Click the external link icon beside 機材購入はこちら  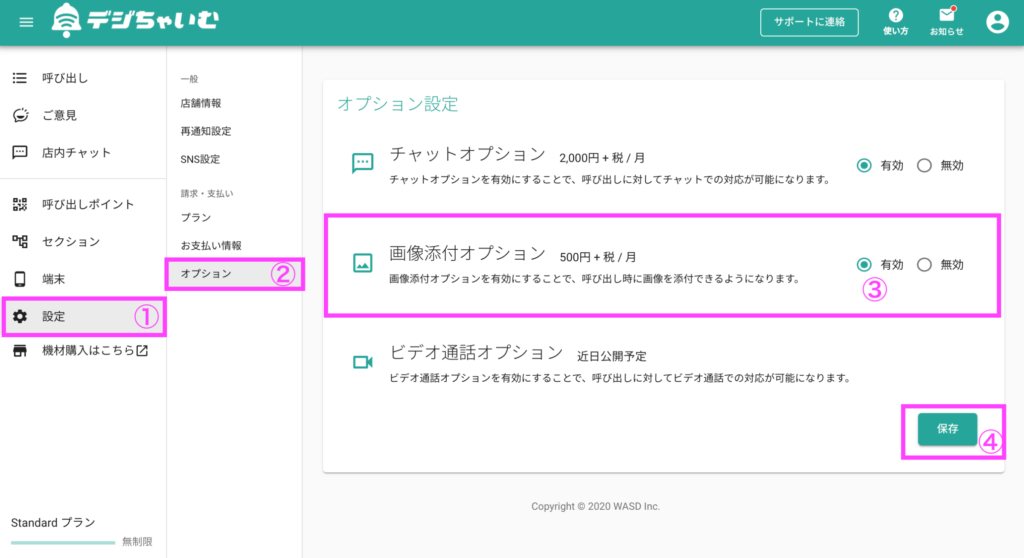142,351
